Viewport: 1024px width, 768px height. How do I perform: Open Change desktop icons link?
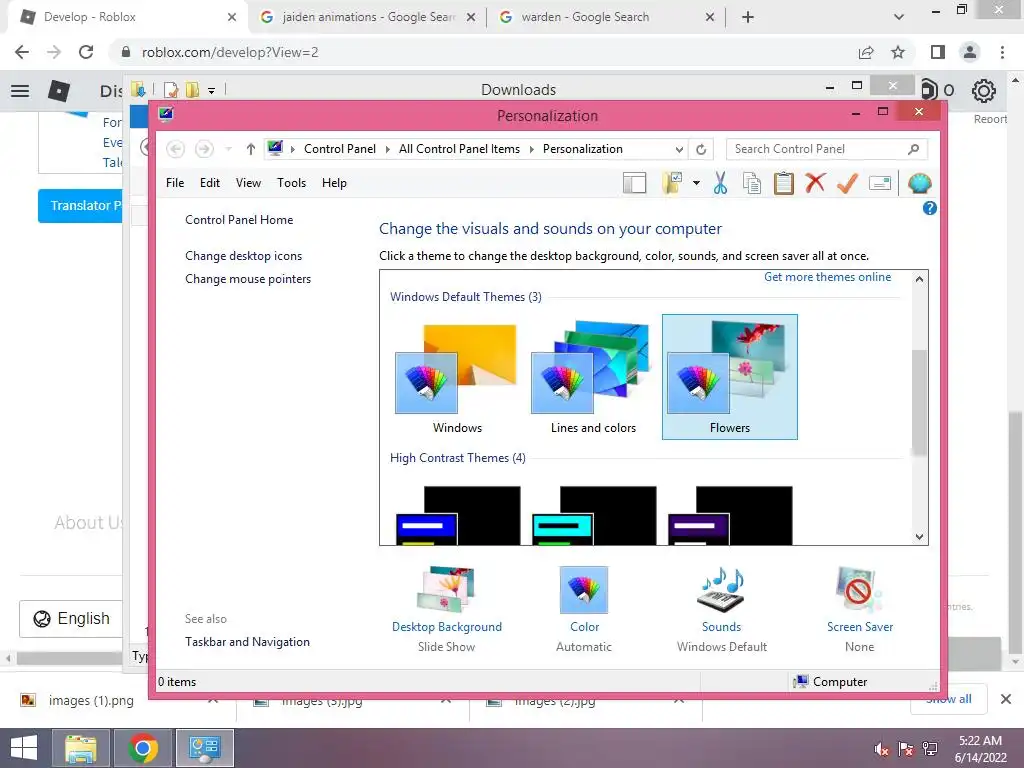(x=244, y=256)
